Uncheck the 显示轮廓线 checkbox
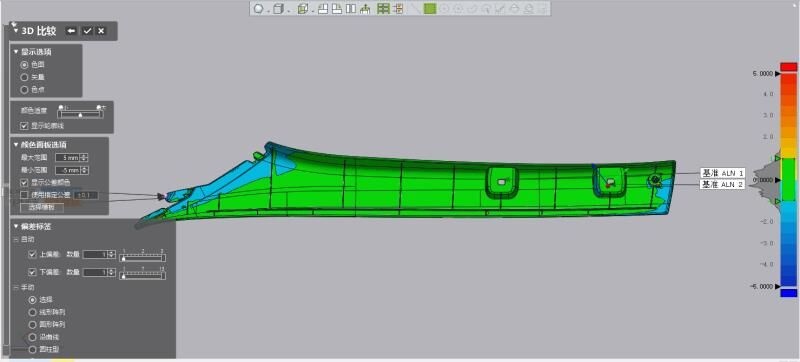This screenshot has height=362, width=800. (24, 125)
